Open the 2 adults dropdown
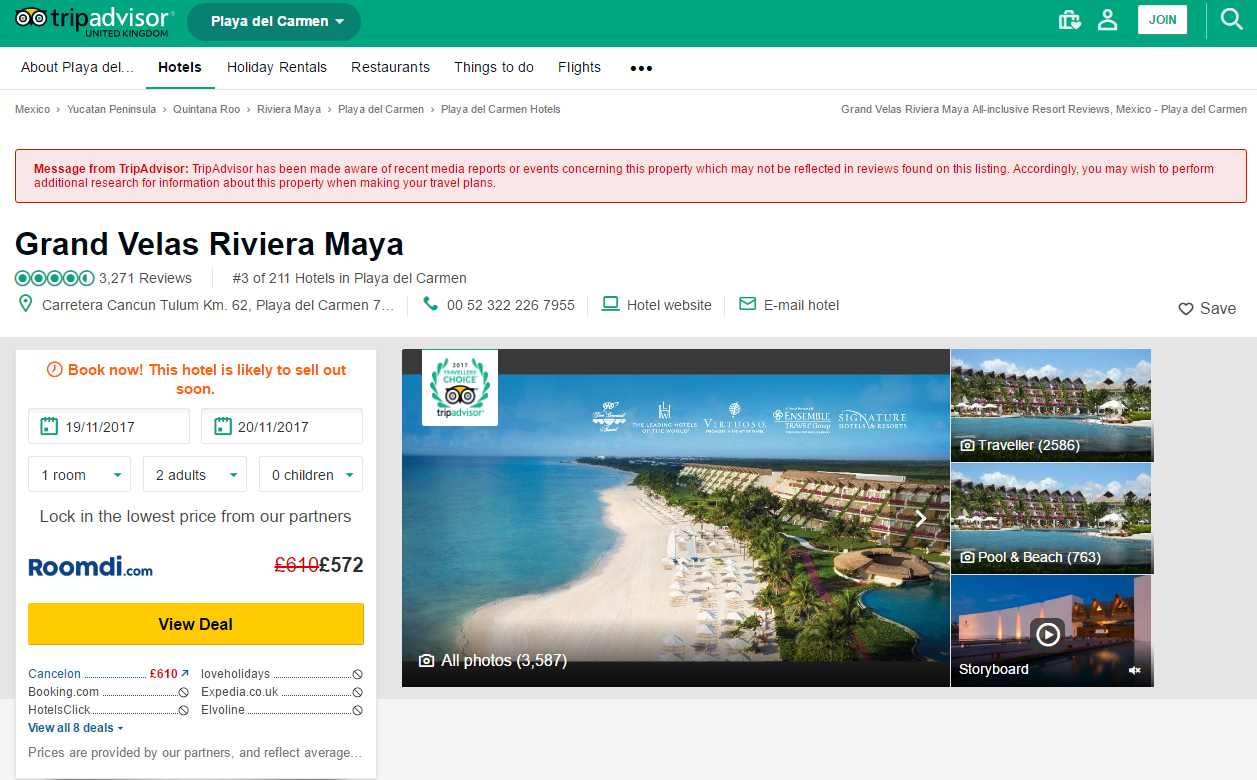Image resolution: width=1257 pixels, height=780 pixels. (x=195, y=475)
